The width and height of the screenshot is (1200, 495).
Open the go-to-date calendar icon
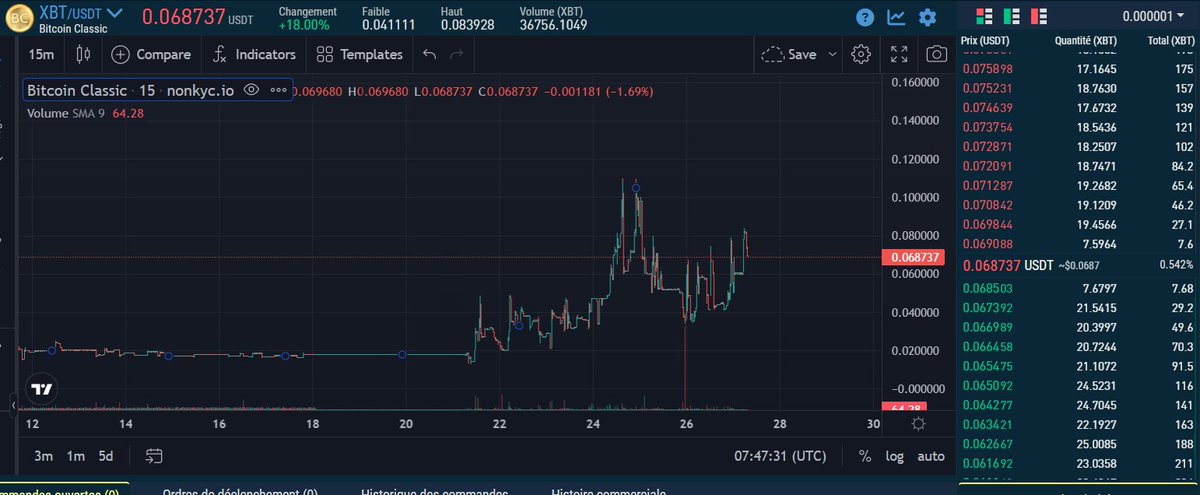(154, 456)
